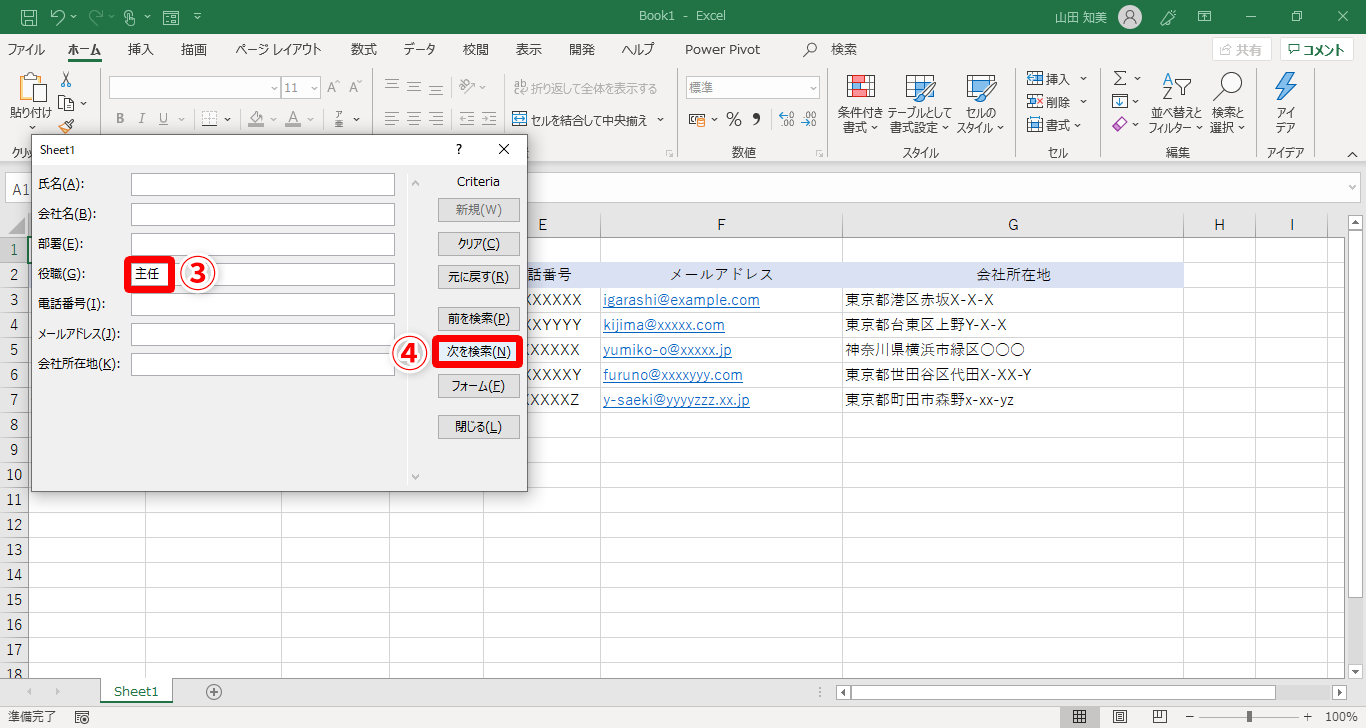Click the Fill down-arrow icon in editing group
The height and width of the screenshot is (728, 1366).
(1120, 101)
